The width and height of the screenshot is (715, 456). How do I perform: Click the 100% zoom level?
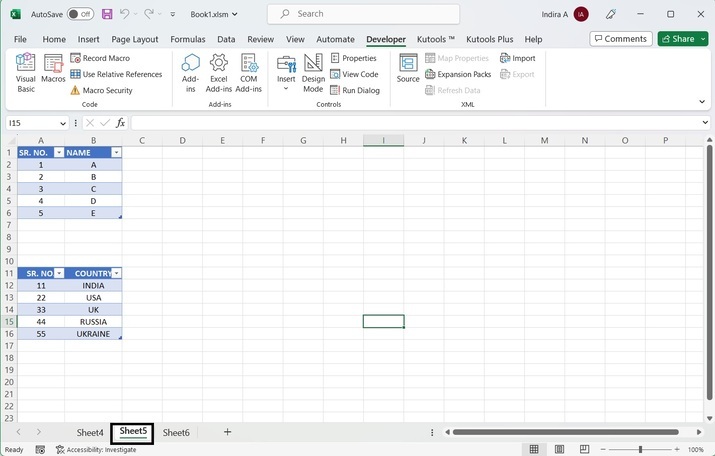click(695, 450)
